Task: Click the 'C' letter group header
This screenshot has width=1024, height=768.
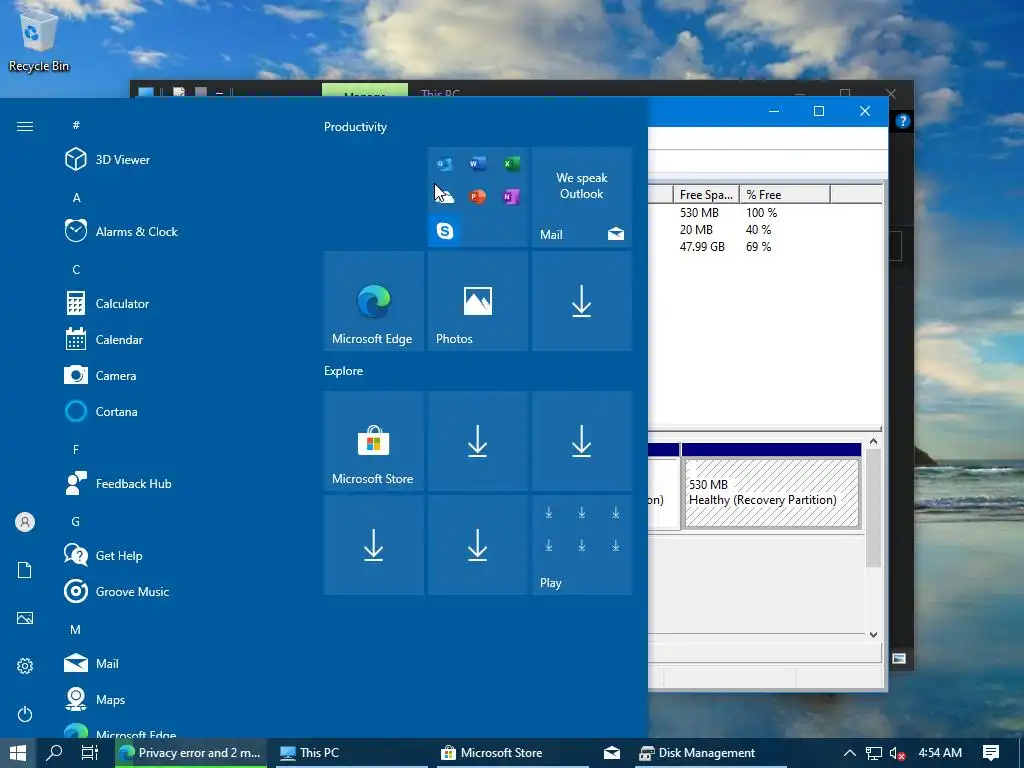Action: tap(76, 270)
